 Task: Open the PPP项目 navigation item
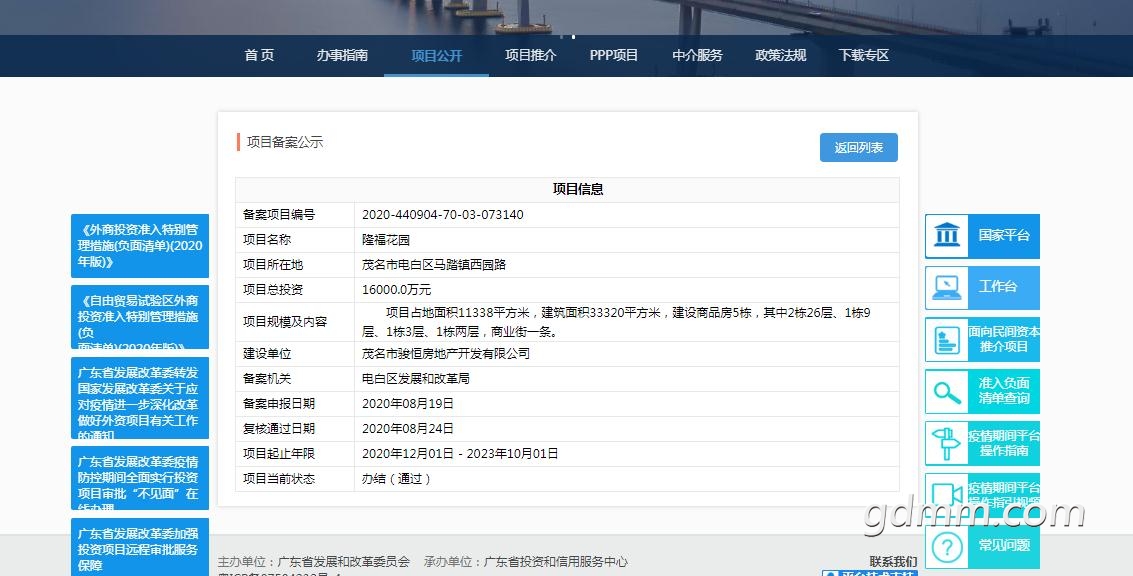[x=613, y=55]
